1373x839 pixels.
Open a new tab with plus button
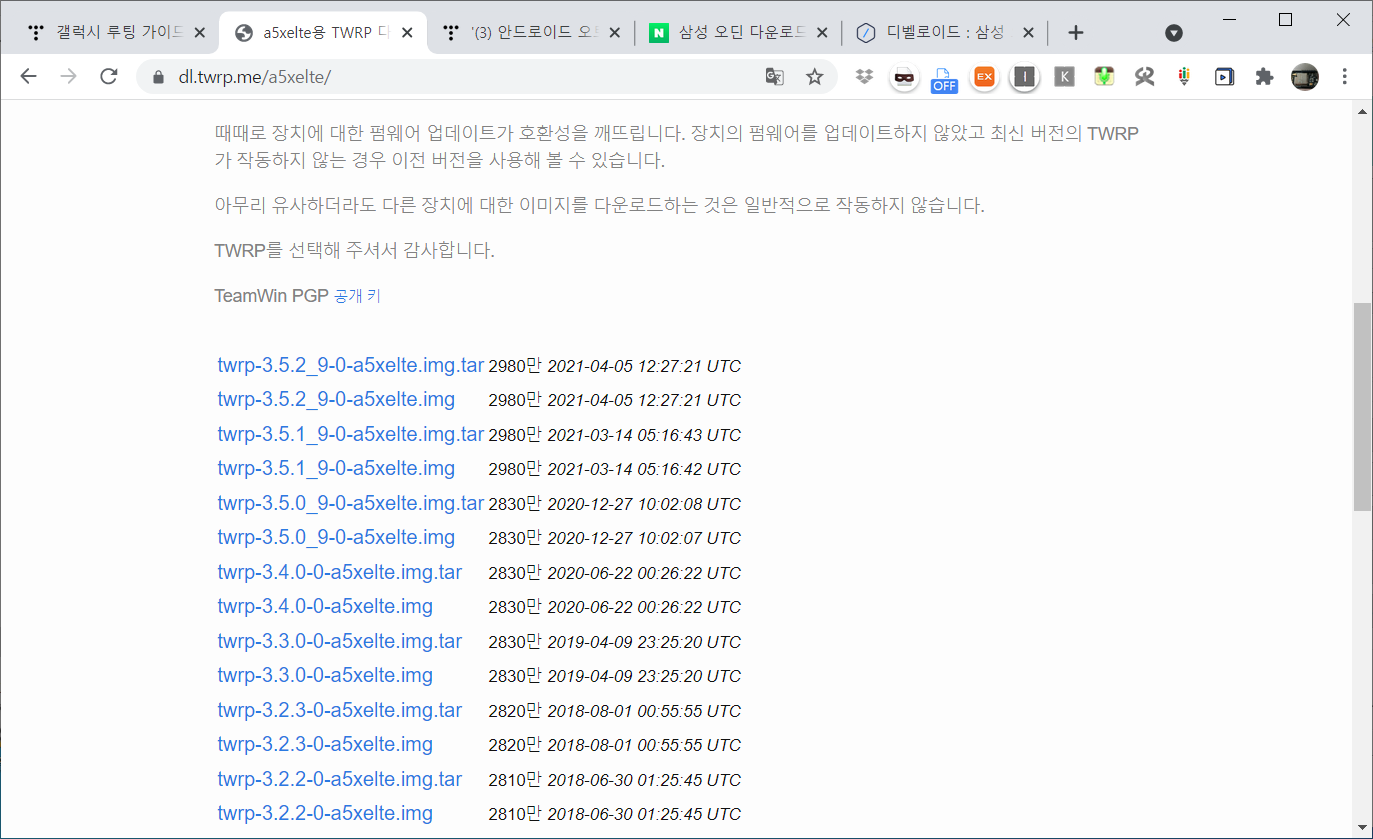pyautogui.click(x=1076, y=33)
